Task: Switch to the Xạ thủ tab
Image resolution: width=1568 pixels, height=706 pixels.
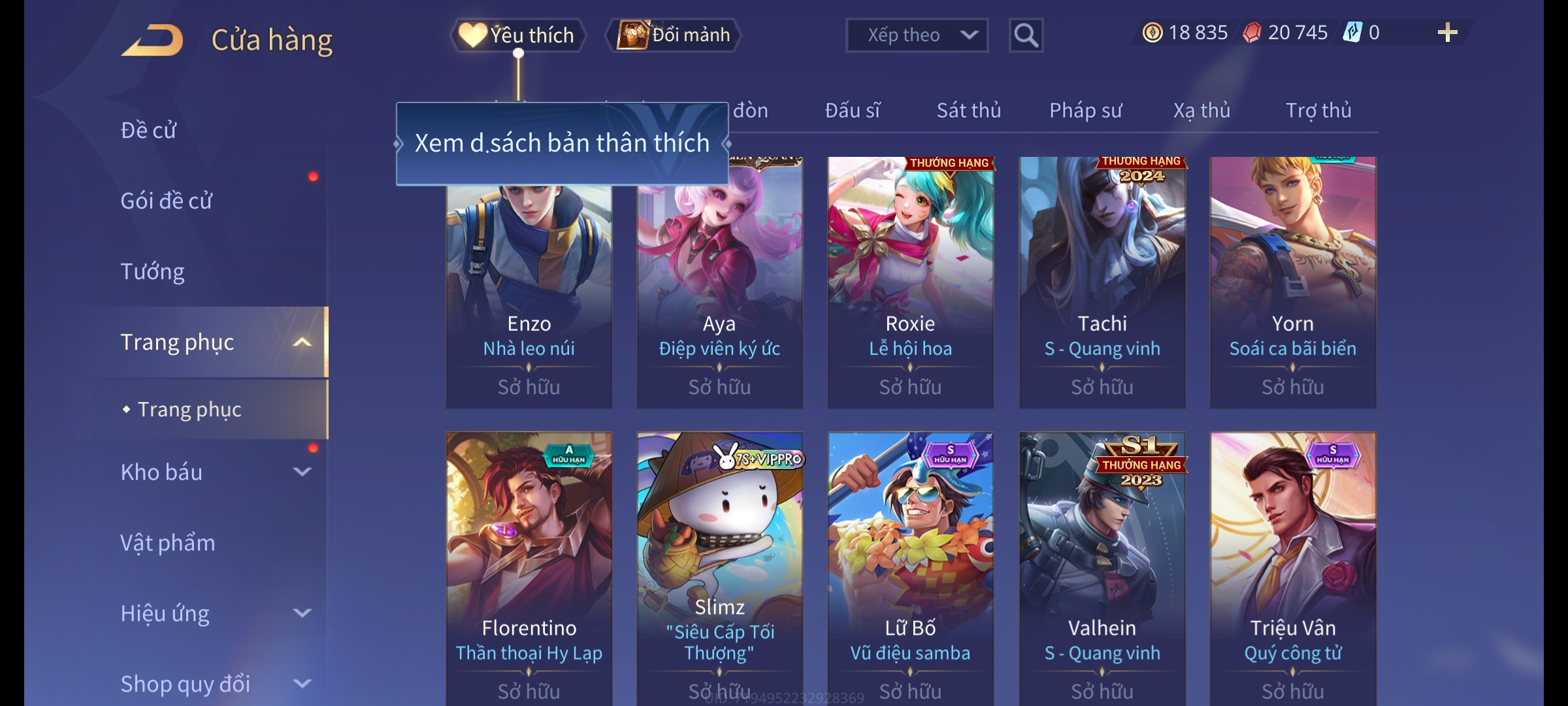Action: coord(1201,110)
